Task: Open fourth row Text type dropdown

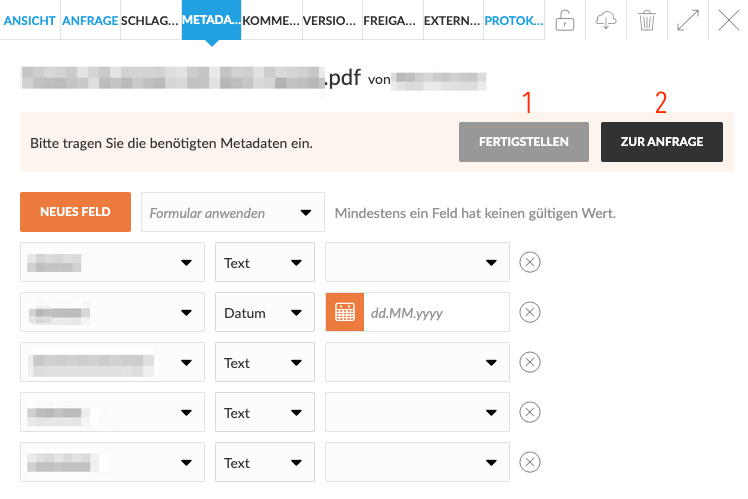Action: [265, 412]
